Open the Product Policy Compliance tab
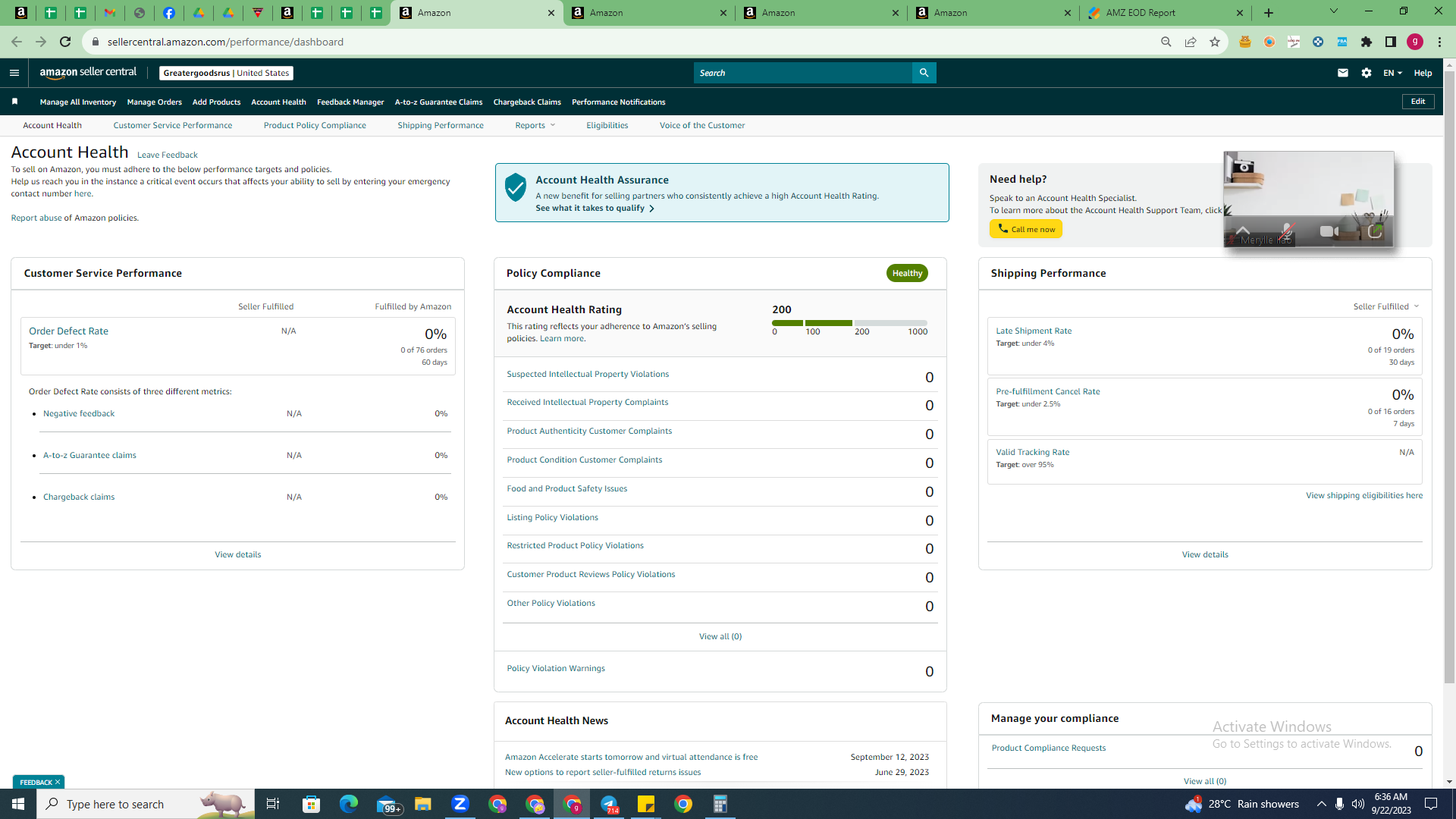This screenshot has height=819, width=1456. [x=315, y=125]
